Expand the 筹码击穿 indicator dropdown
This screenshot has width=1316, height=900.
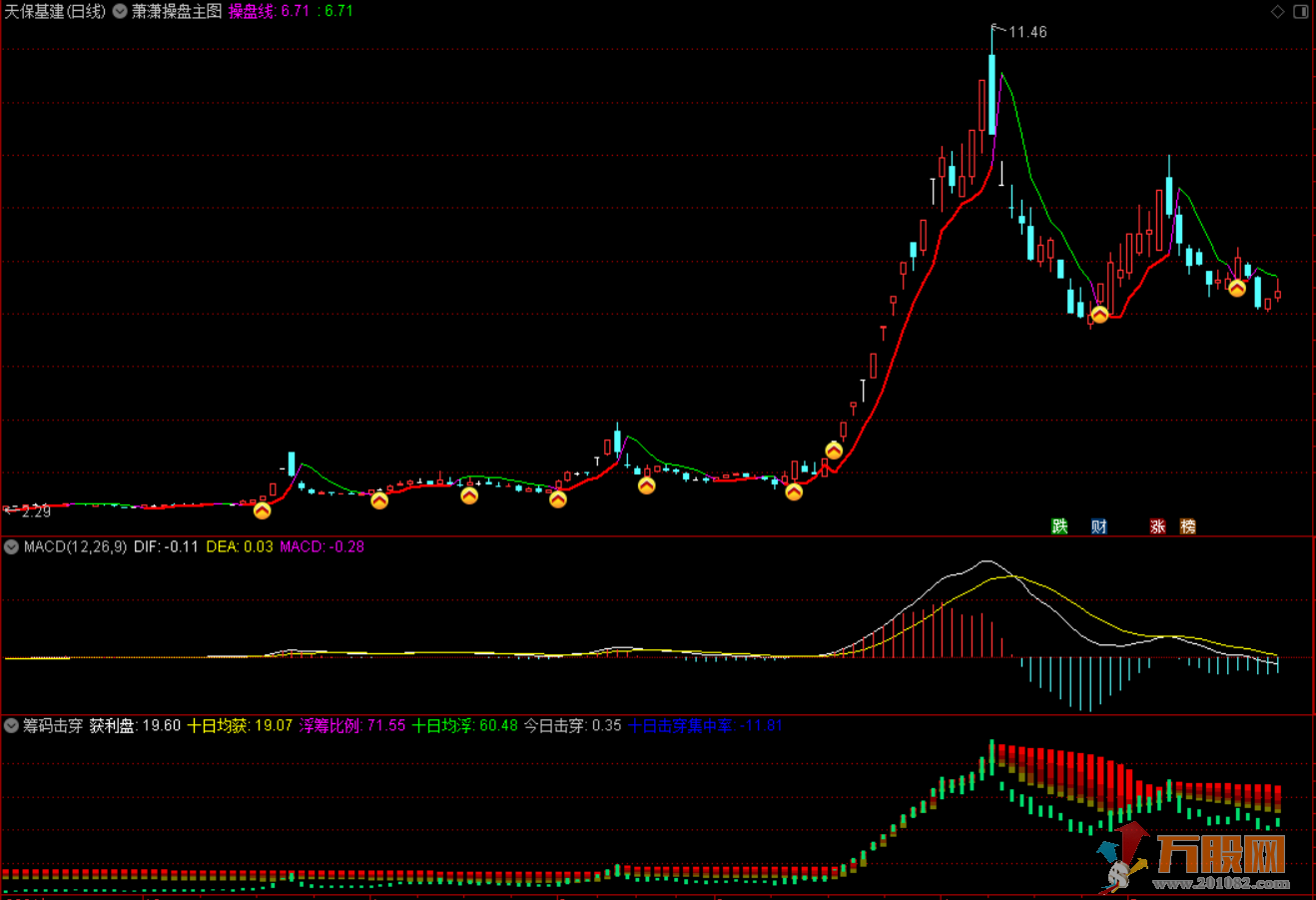[12, 725]
